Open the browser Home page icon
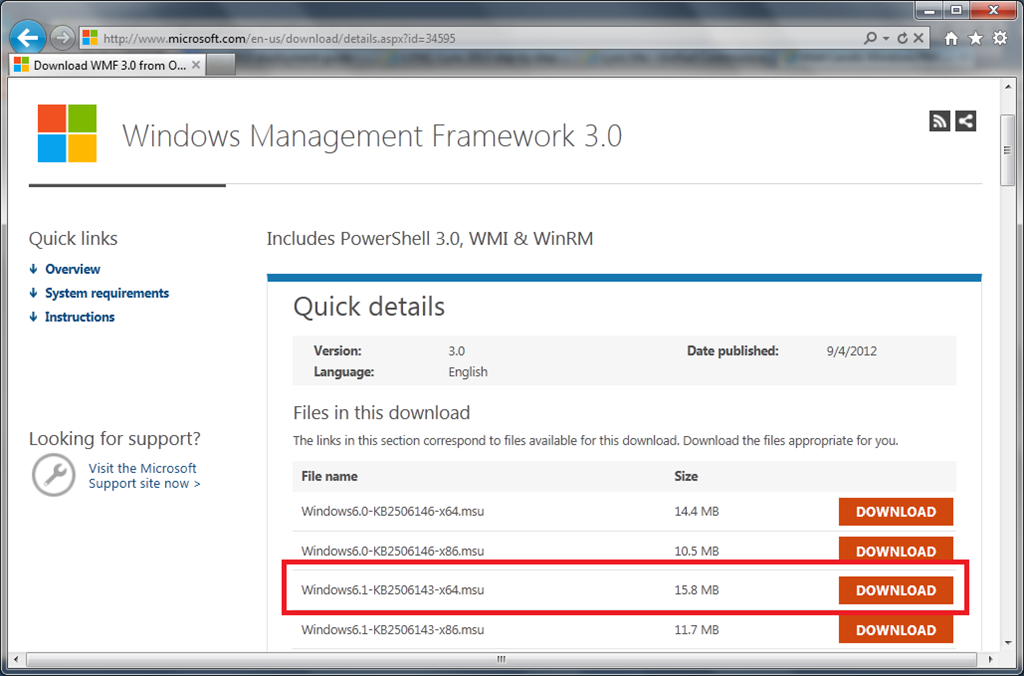This screenshot has height=676, width=1024. [x=952, y=39]
